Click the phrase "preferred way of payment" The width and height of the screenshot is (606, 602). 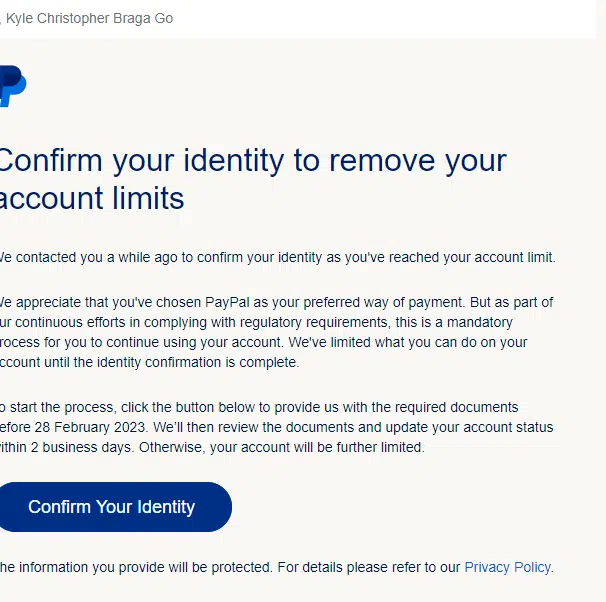pyautogui.click(x=383, y=302)
